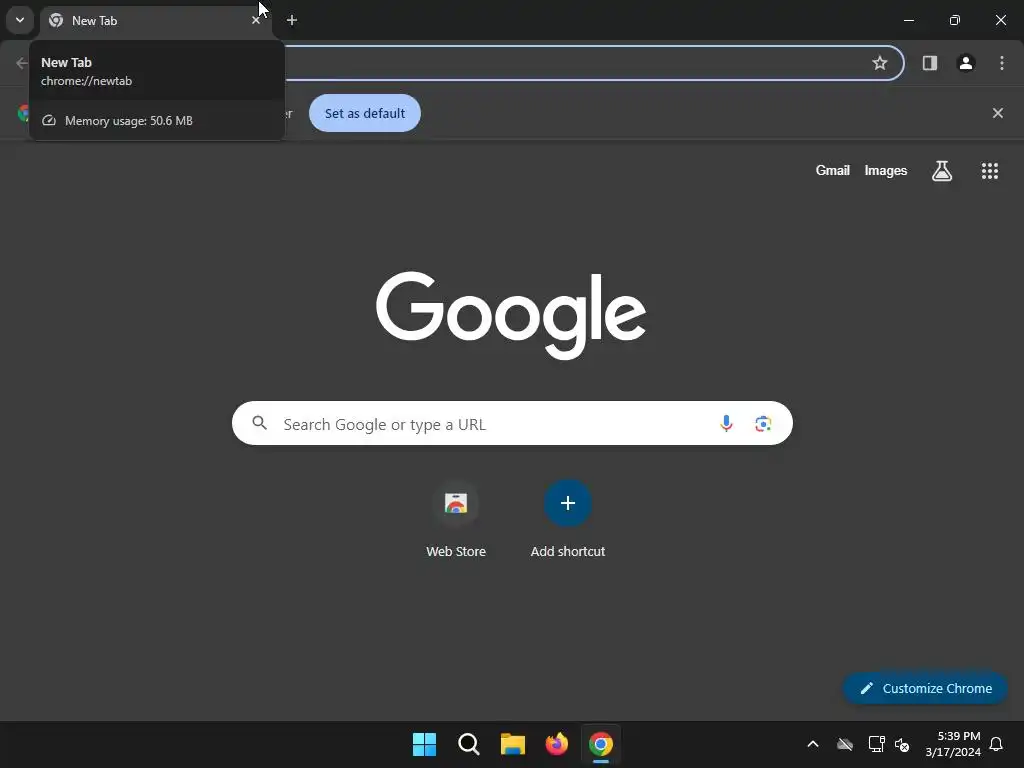1024x768 pixels.
Task: Open the Customize Chrome panel
Action: [925, 688]
